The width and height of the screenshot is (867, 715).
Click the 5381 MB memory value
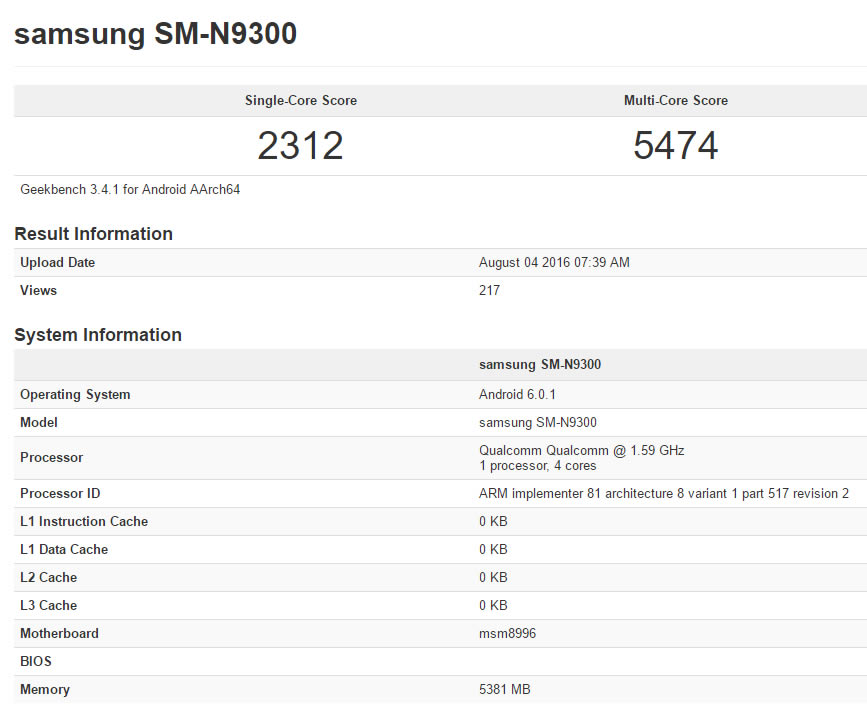click(507, 690)
